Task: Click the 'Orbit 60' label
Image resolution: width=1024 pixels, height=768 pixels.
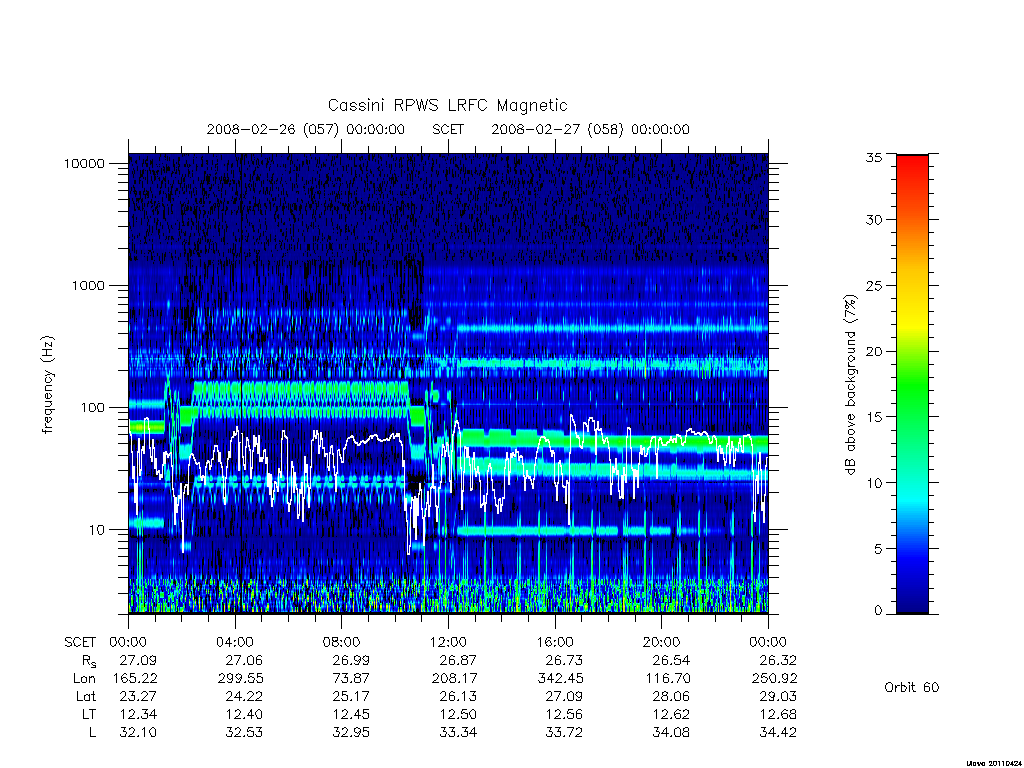Action: [912, 687]
